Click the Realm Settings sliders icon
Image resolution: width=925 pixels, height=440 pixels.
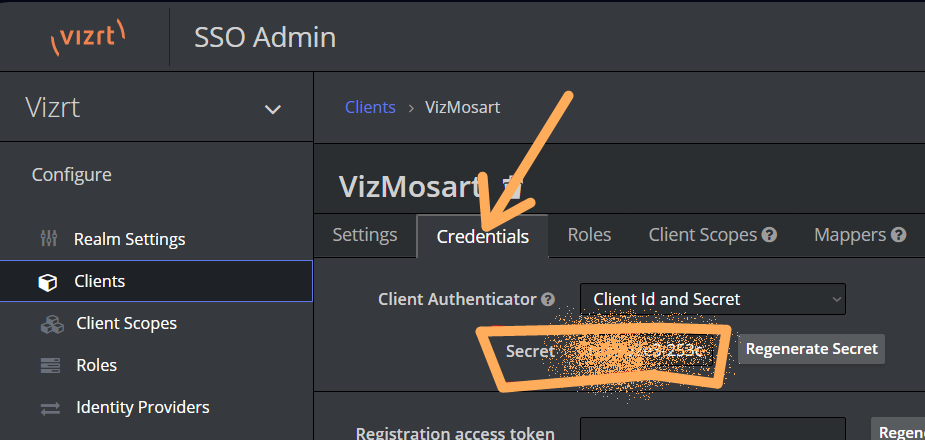48,239
